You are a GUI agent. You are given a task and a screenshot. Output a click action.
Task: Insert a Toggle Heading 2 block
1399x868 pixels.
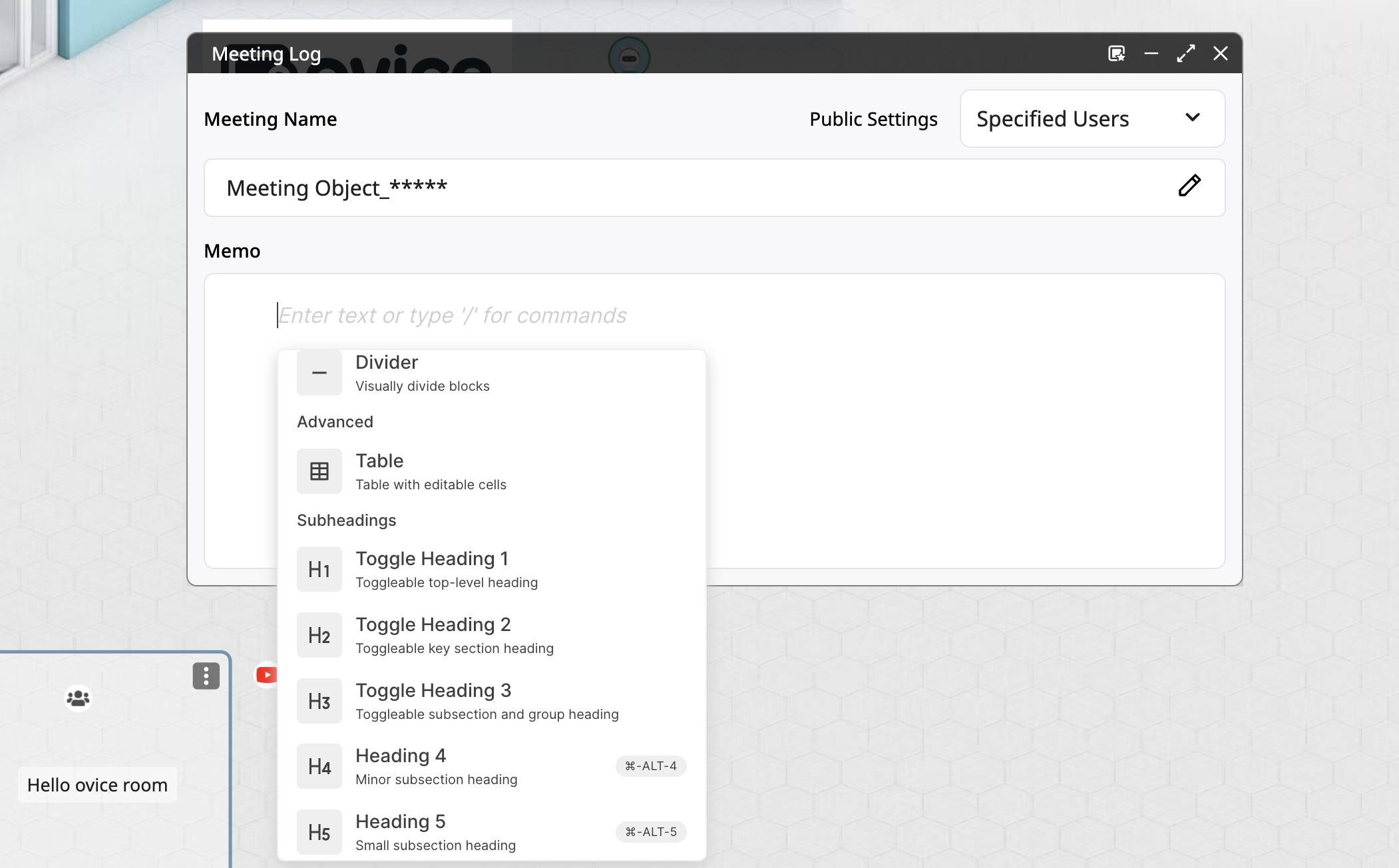[x=491, y=635]
